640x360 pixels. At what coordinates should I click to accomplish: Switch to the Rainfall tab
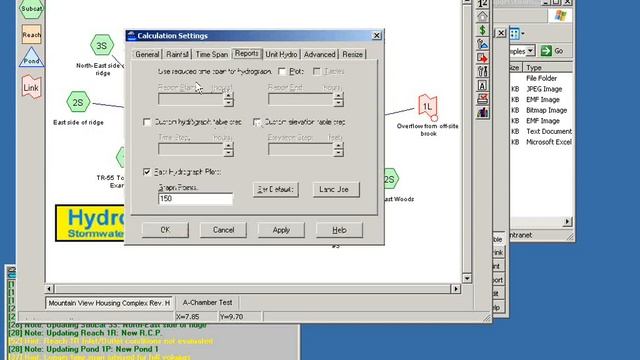pyautogui.click(x=178, y=54)
